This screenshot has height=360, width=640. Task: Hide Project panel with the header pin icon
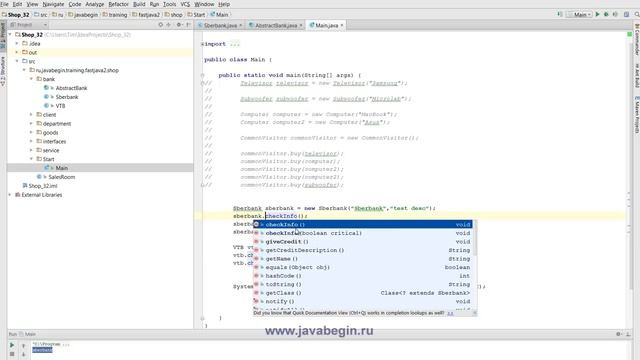(x=188, y=25)
